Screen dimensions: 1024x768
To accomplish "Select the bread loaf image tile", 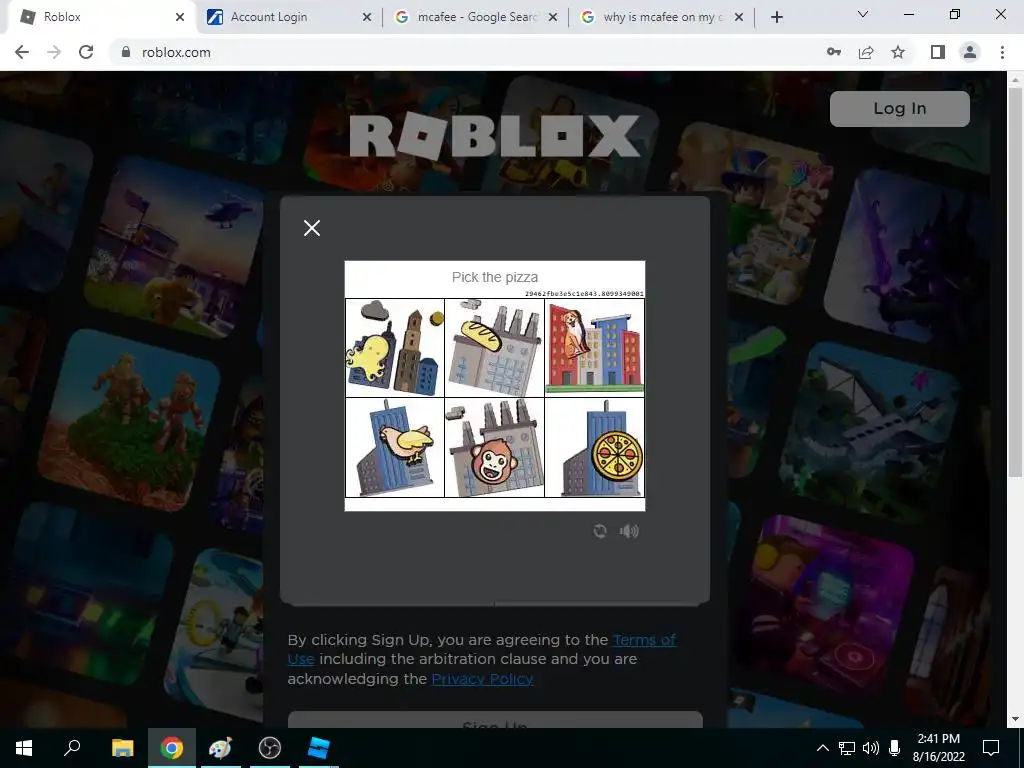I will click(x=494, y=347).
